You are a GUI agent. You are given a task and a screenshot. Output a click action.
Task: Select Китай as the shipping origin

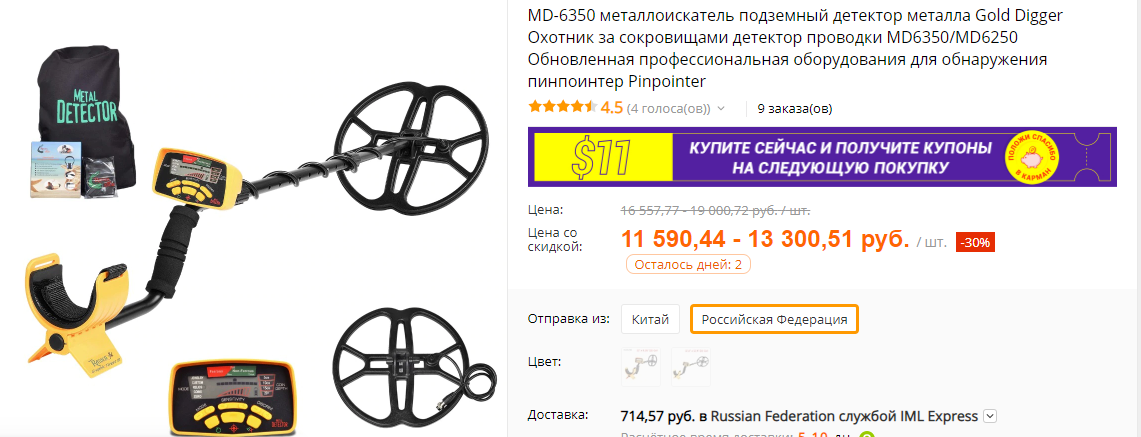pos(651,319)
